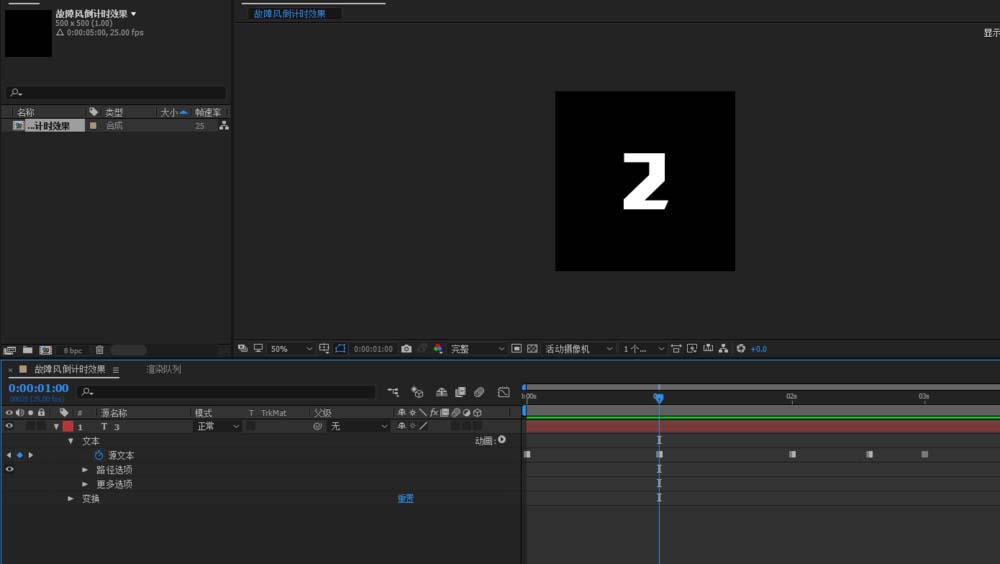1000x564 pixels.
Task: Click the delete trash icon in project panel
Action: coord(99,350)
